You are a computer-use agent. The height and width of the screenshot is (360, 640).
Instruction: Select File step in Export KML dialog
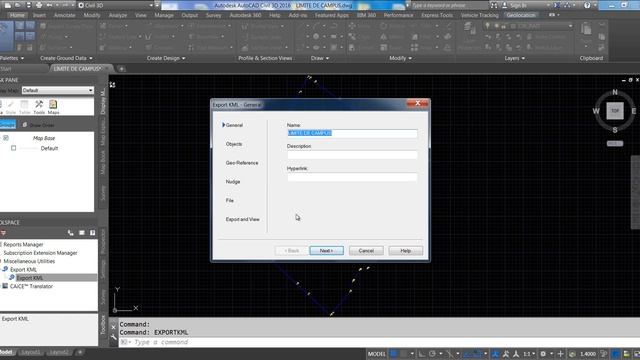point(230,200)
